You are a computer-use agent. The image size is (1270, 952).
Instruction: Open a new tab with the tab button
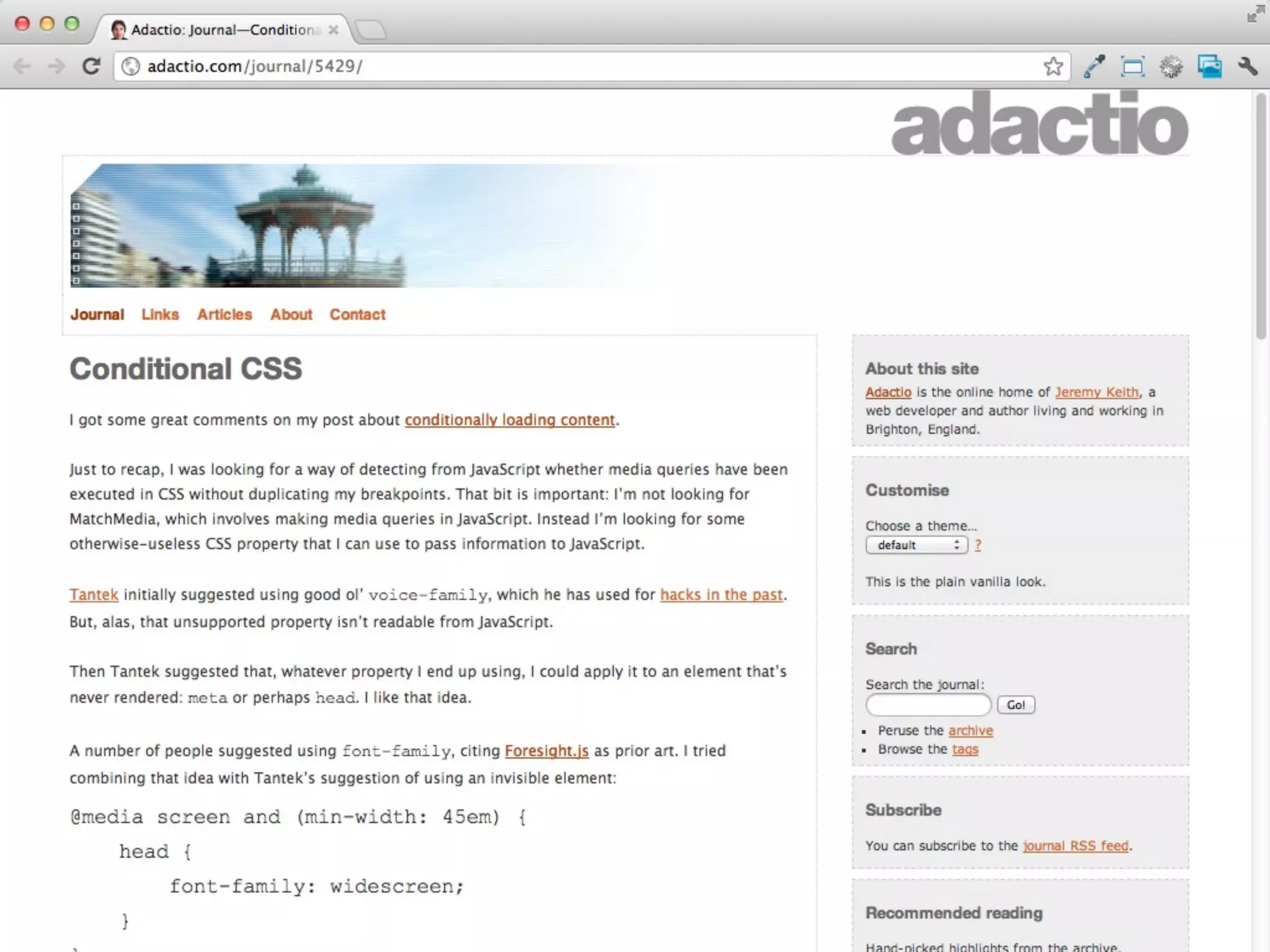point(372,30)
